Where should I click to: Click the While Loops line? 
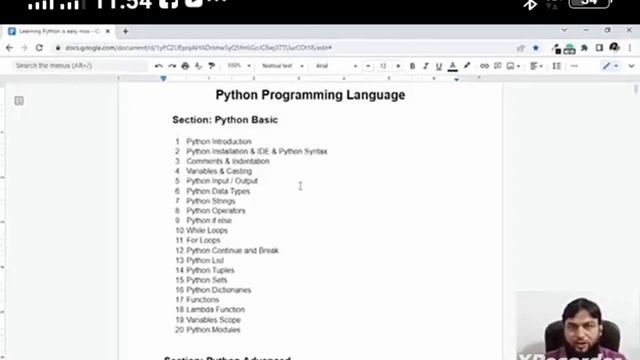(207, 230)
